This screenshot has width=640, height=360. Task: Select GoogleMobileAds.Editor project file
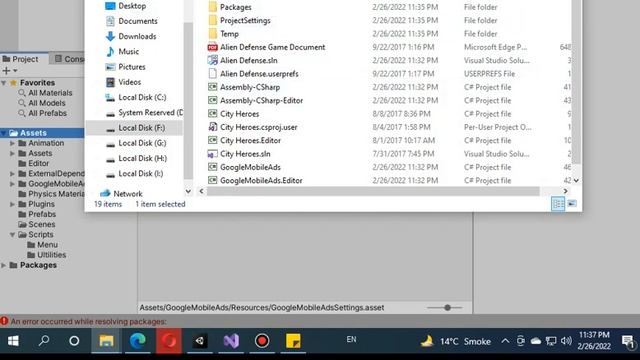[261, 180]
